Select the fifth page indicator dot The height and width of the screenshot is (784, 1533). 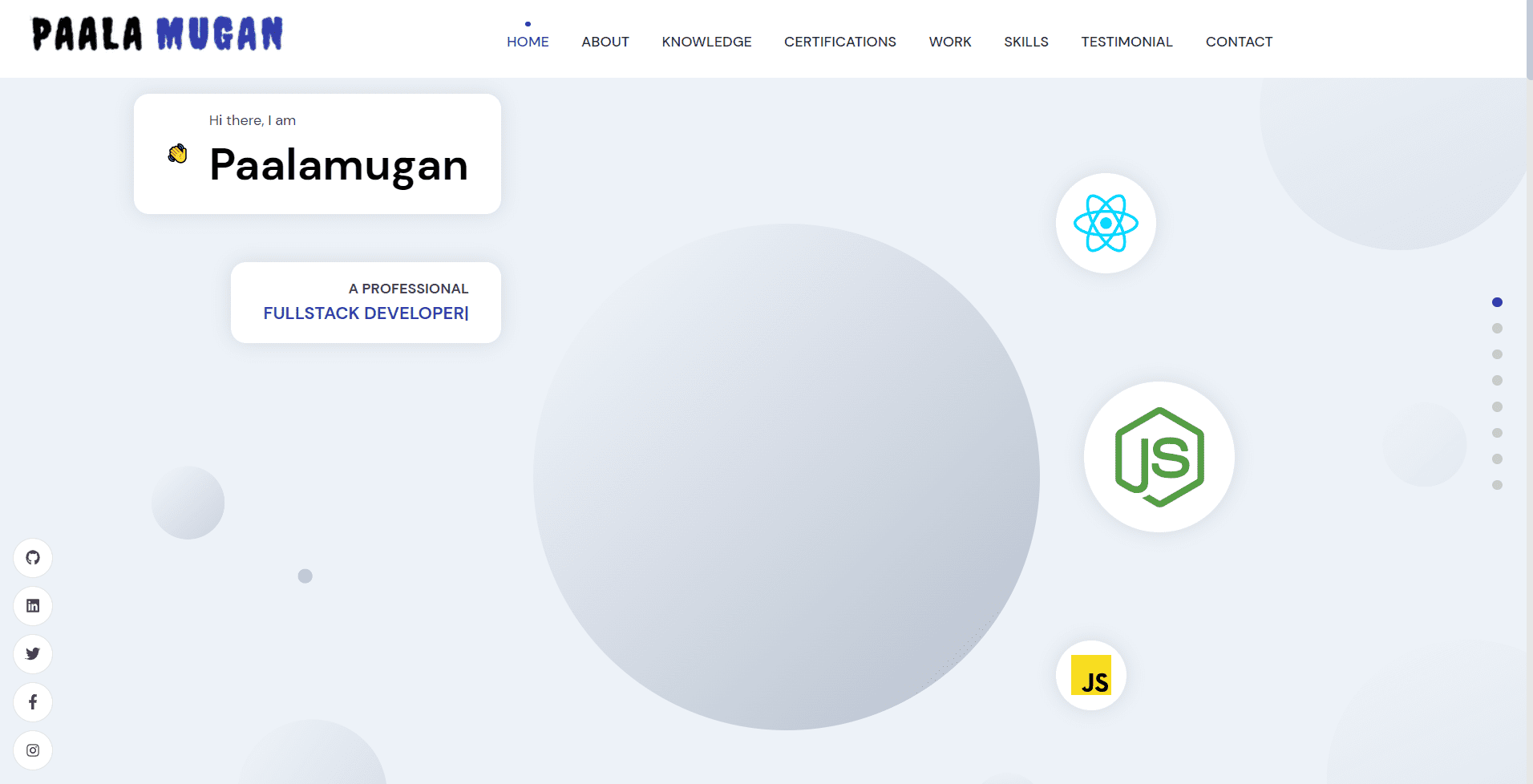click(1497, 407)
